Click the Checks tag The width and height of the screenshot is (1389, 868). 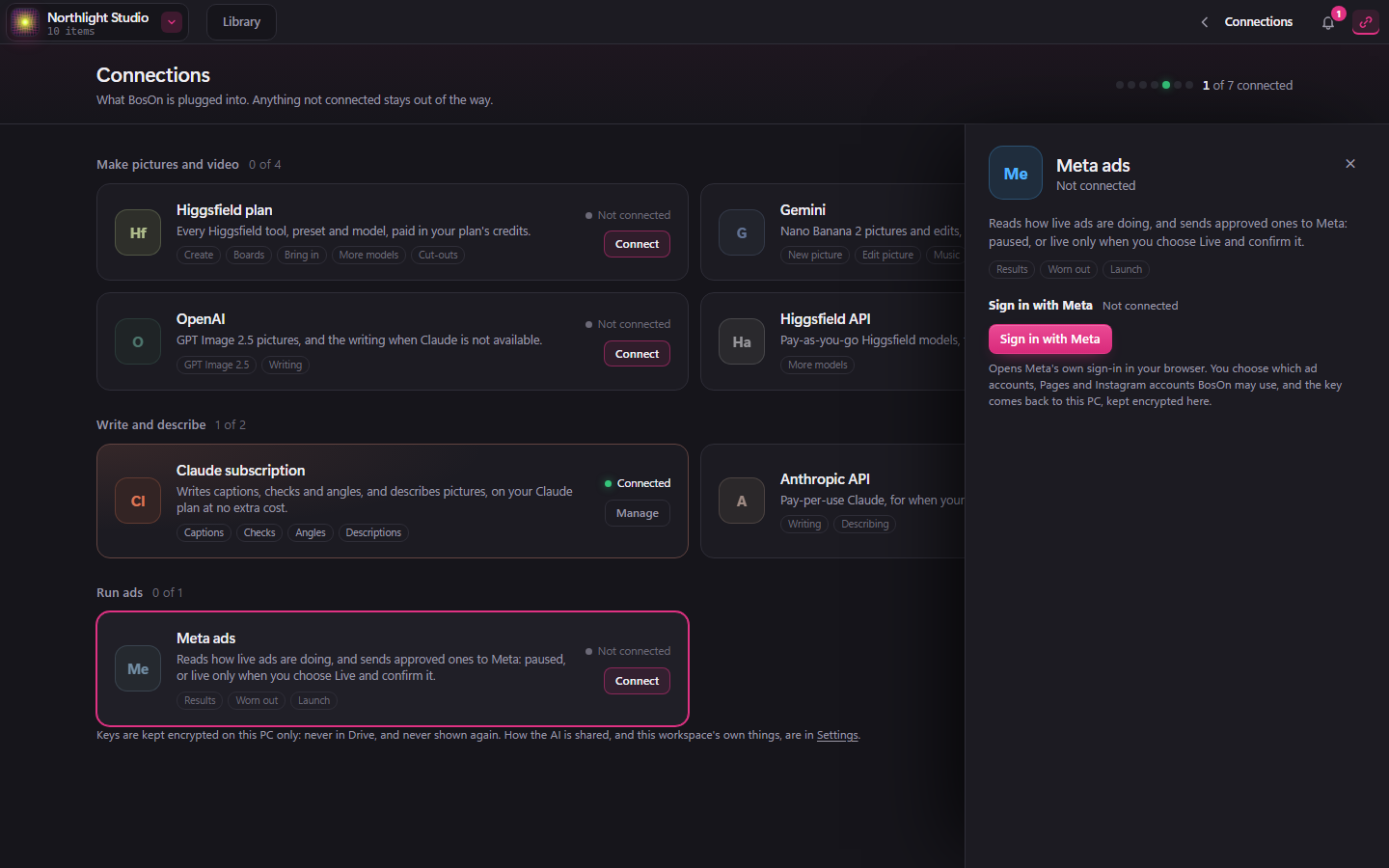click(259, 532)
